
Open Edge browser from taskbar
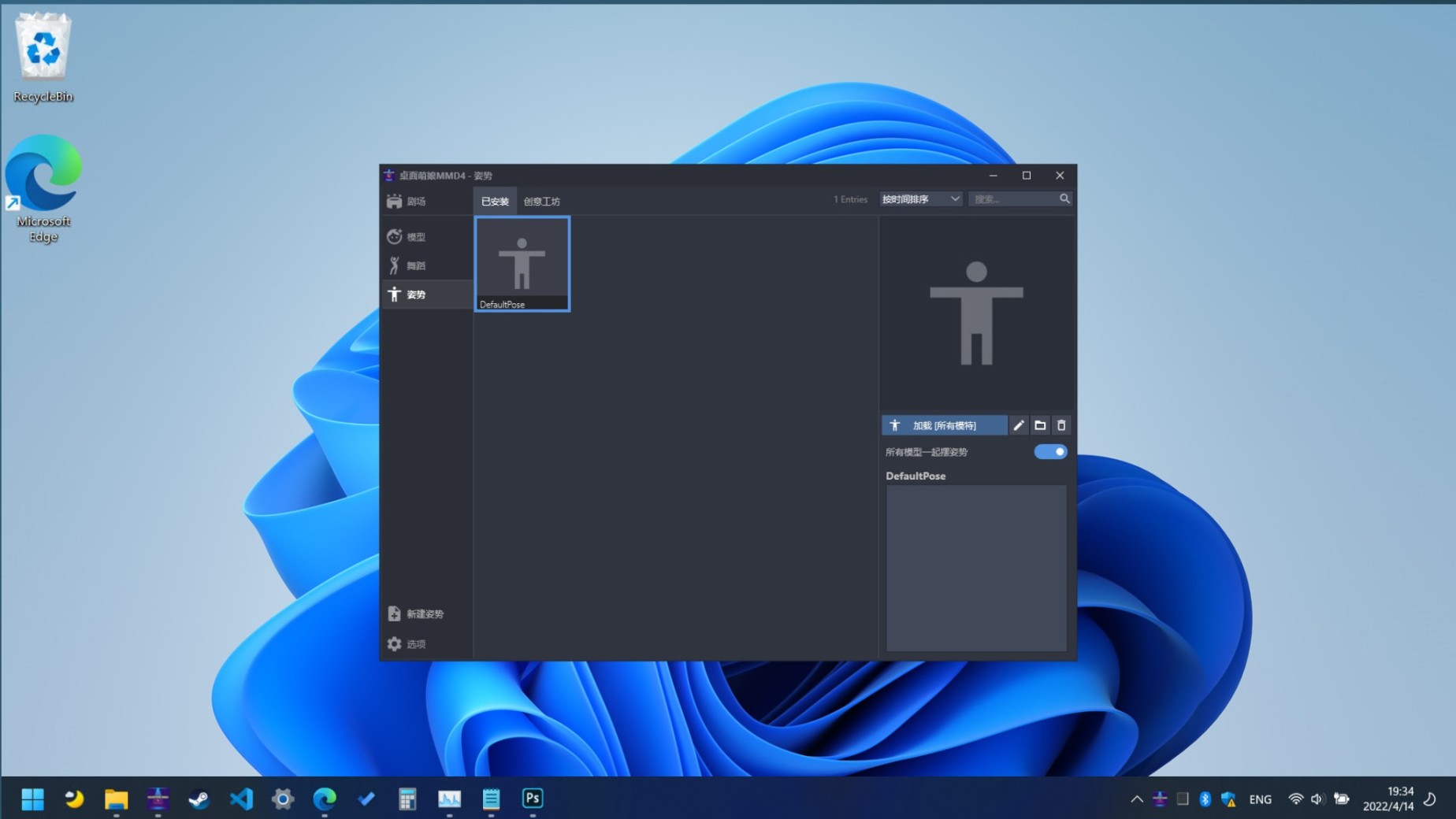click(325, 799)
